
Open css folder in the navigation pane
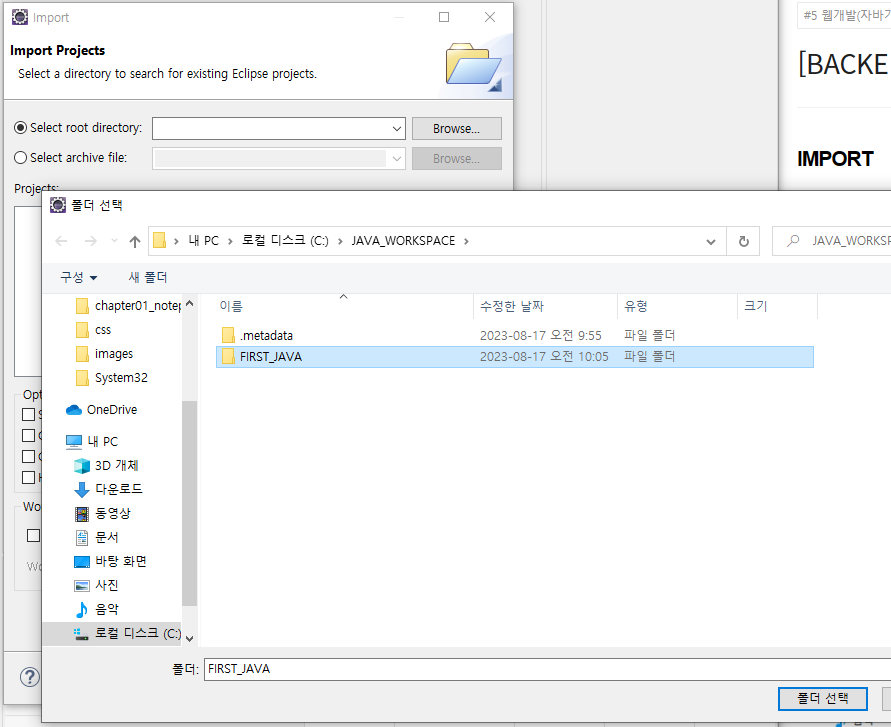[93, 330]
